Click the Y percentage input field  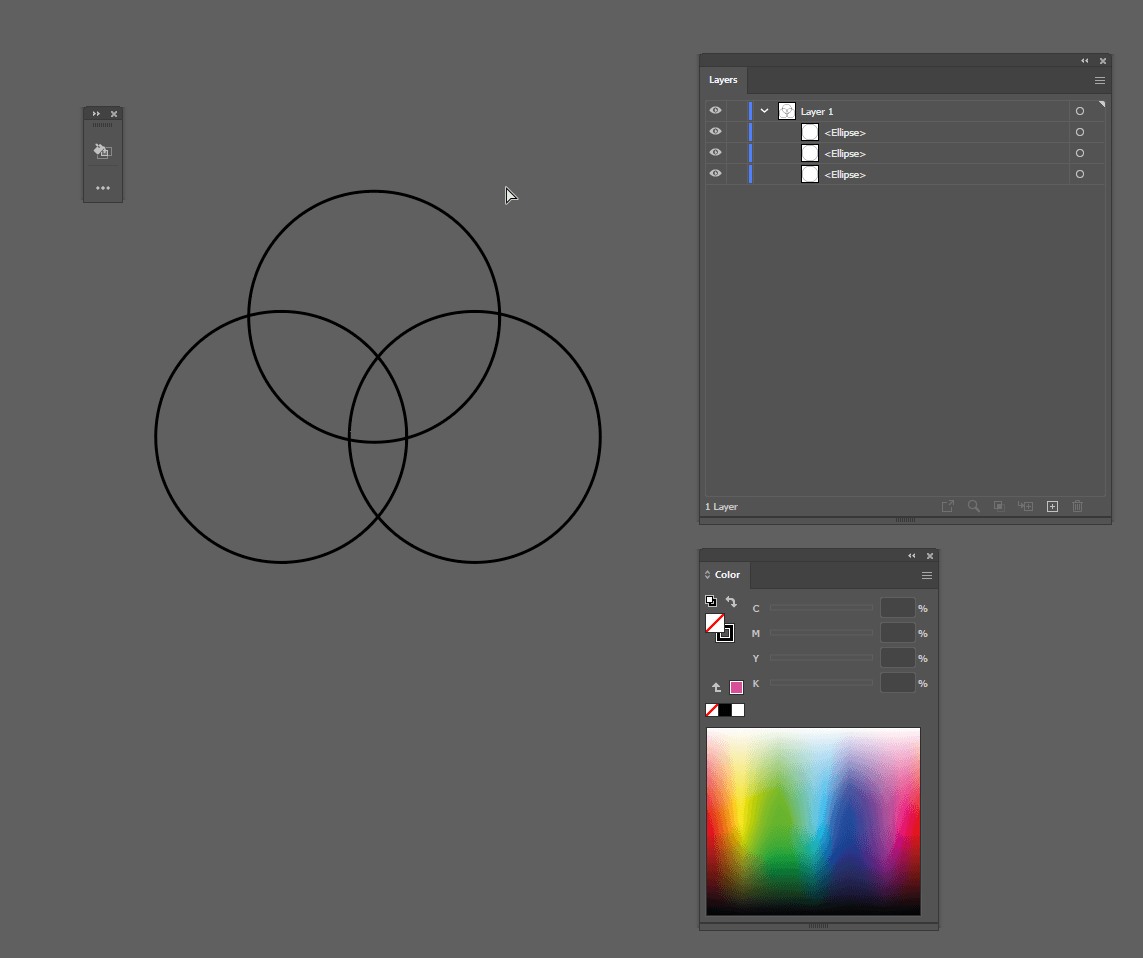tap(897, 658)
